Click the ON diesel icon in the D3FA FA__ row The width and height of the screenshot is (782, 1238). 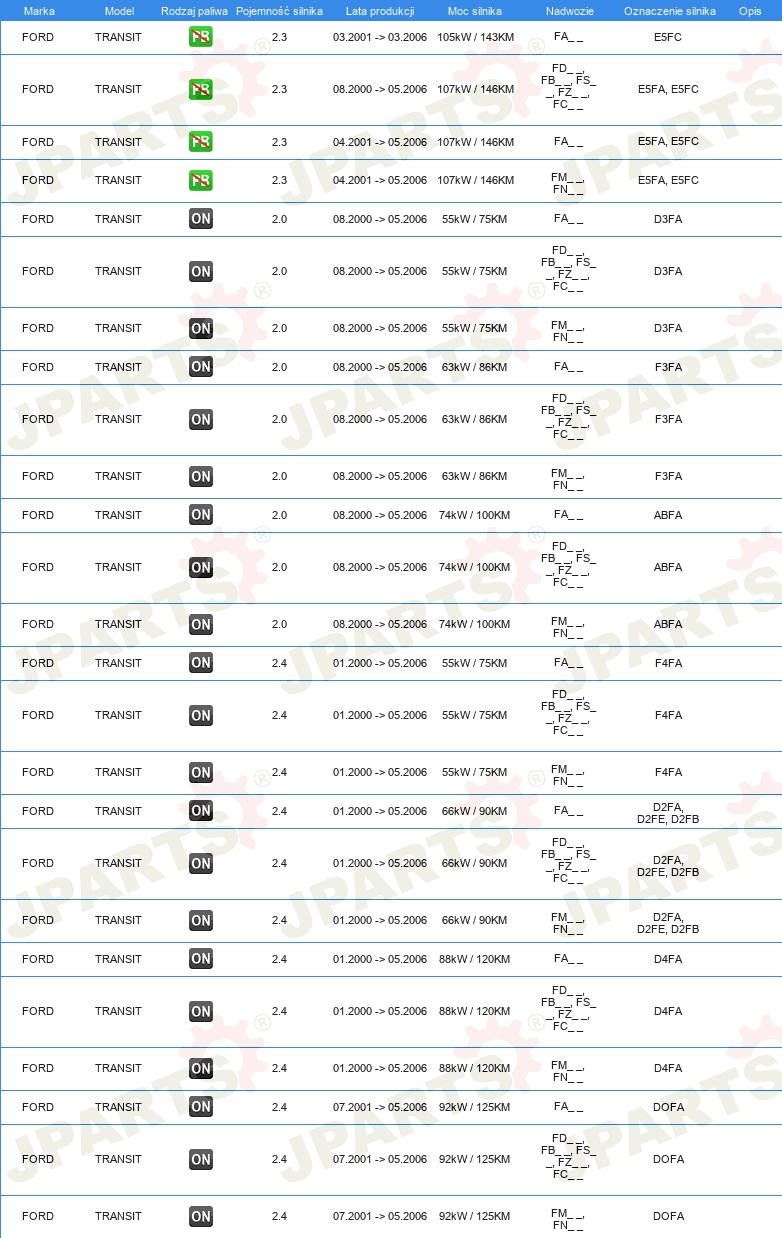[201, 219]
